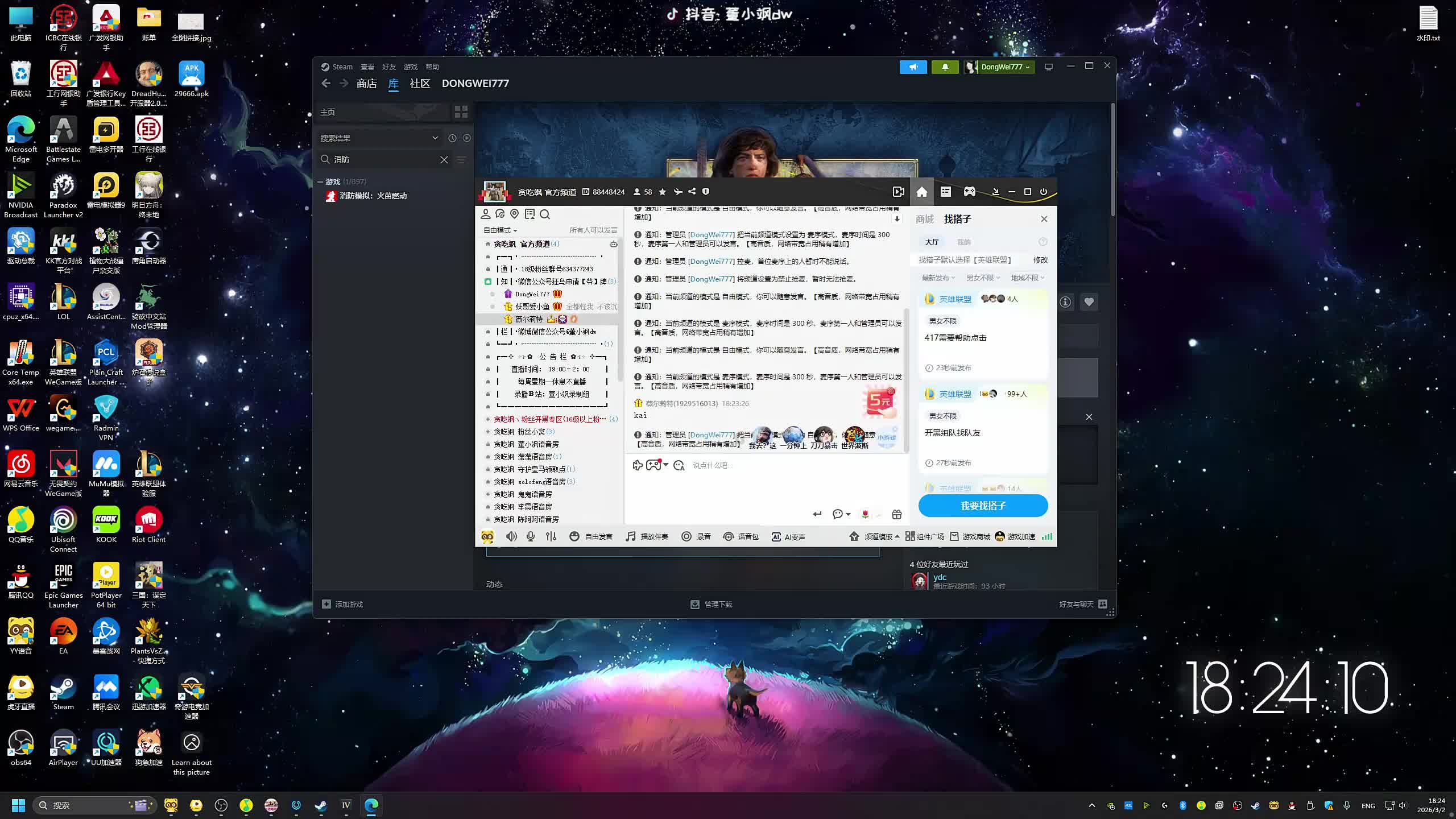Switch to the 我的 tab in 找搭子 panel
This screenshot has width=1456, height=819.
pos(963,242)
